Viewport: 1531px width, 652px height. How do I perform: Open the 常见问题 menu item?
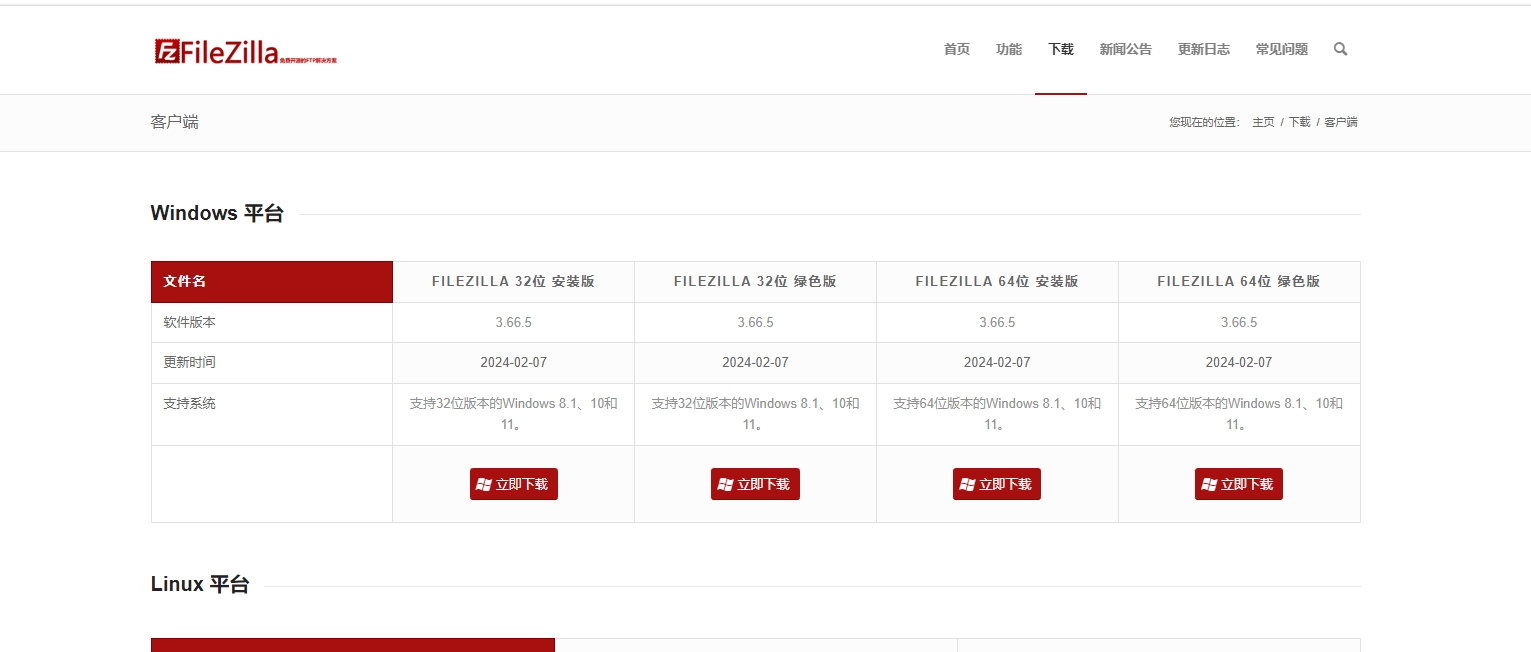1282,49
